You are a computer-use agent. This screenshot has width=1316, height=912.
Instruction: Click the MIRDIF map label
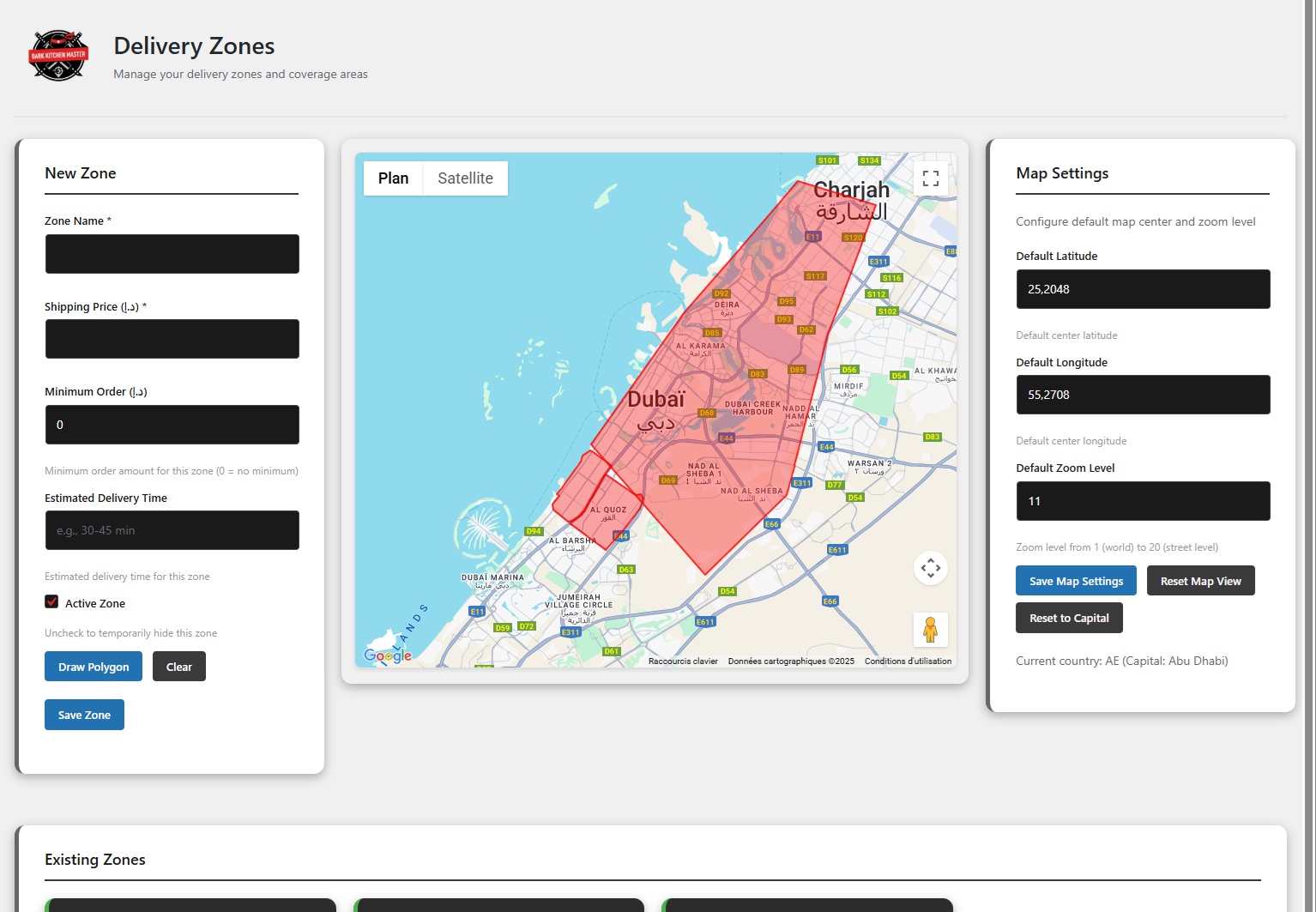tap(848, 386)
